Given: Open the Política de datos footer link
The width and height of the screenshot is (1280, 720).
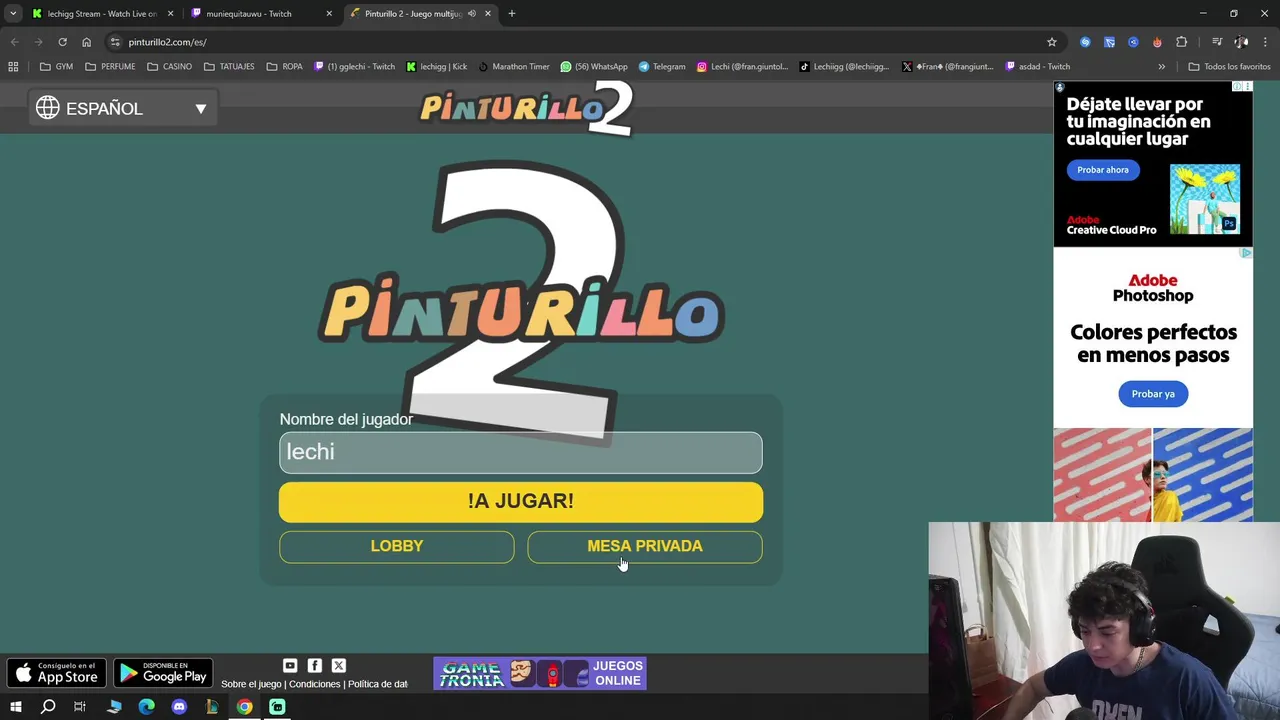Looking at the screenshot, I should point(378,684).
